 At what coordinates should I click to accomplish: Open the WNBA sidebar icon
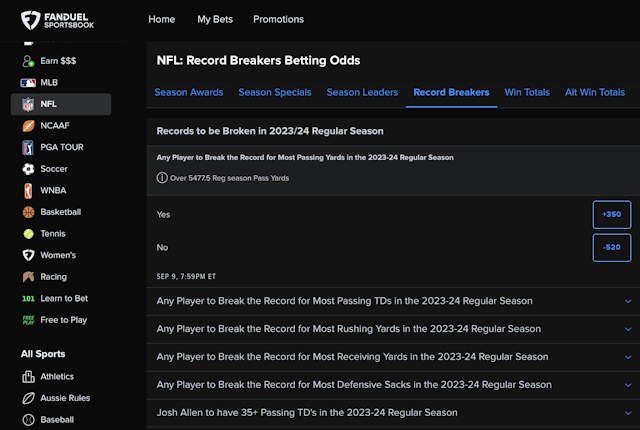28,190
